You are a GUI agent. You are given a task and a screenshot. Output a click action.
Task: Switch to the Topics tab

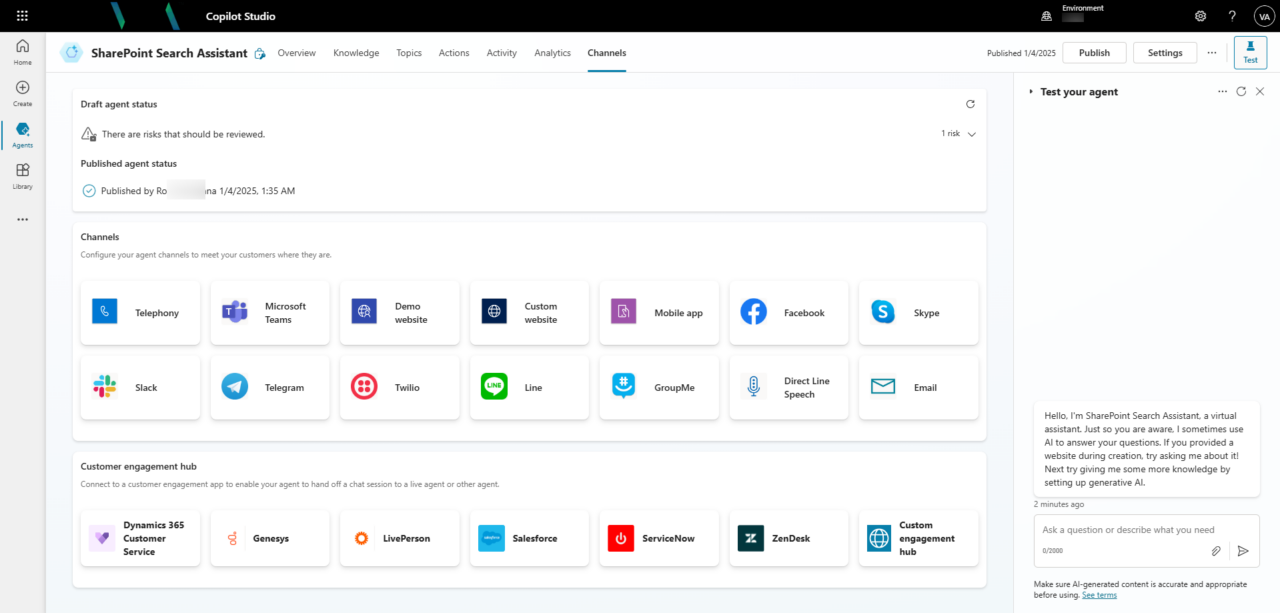[409, 53]
